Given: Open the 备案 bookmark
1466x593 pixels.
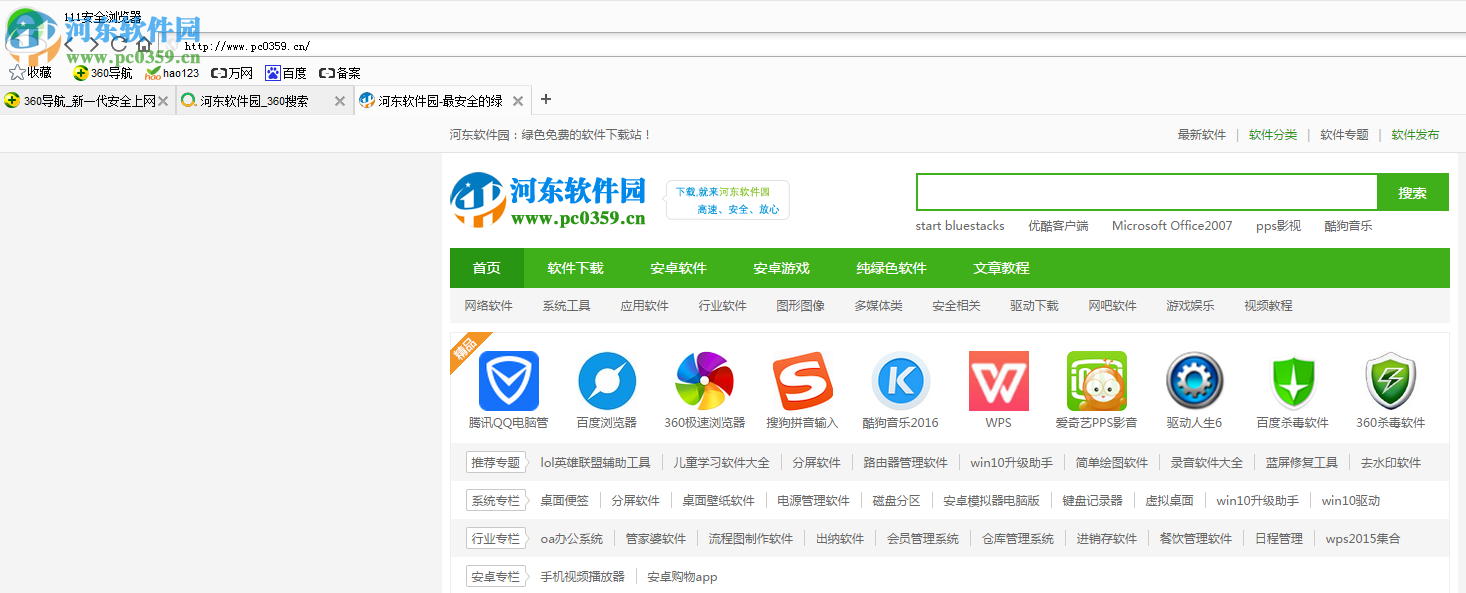Looking at the screenshot, I should coord(340,73).
